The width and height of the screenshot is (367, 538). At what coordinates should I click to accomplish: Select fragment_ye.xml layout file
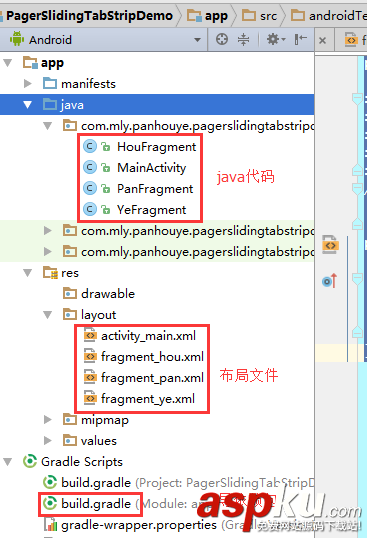pyautogui.click(x=148, y=399)
